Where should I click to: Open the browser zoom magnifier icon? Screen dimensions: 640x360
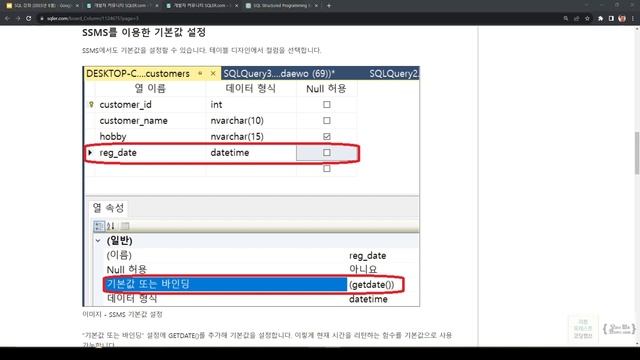click(566, 18)
